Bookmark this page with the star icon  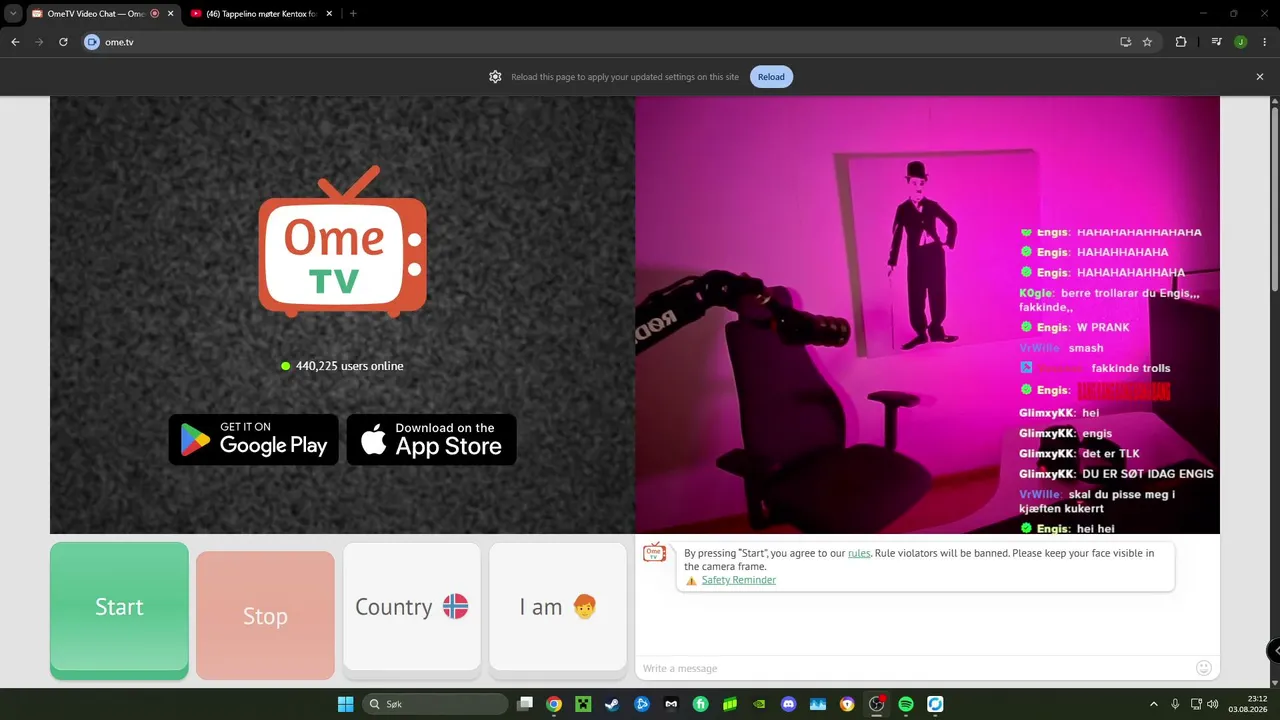point(1147,42)
